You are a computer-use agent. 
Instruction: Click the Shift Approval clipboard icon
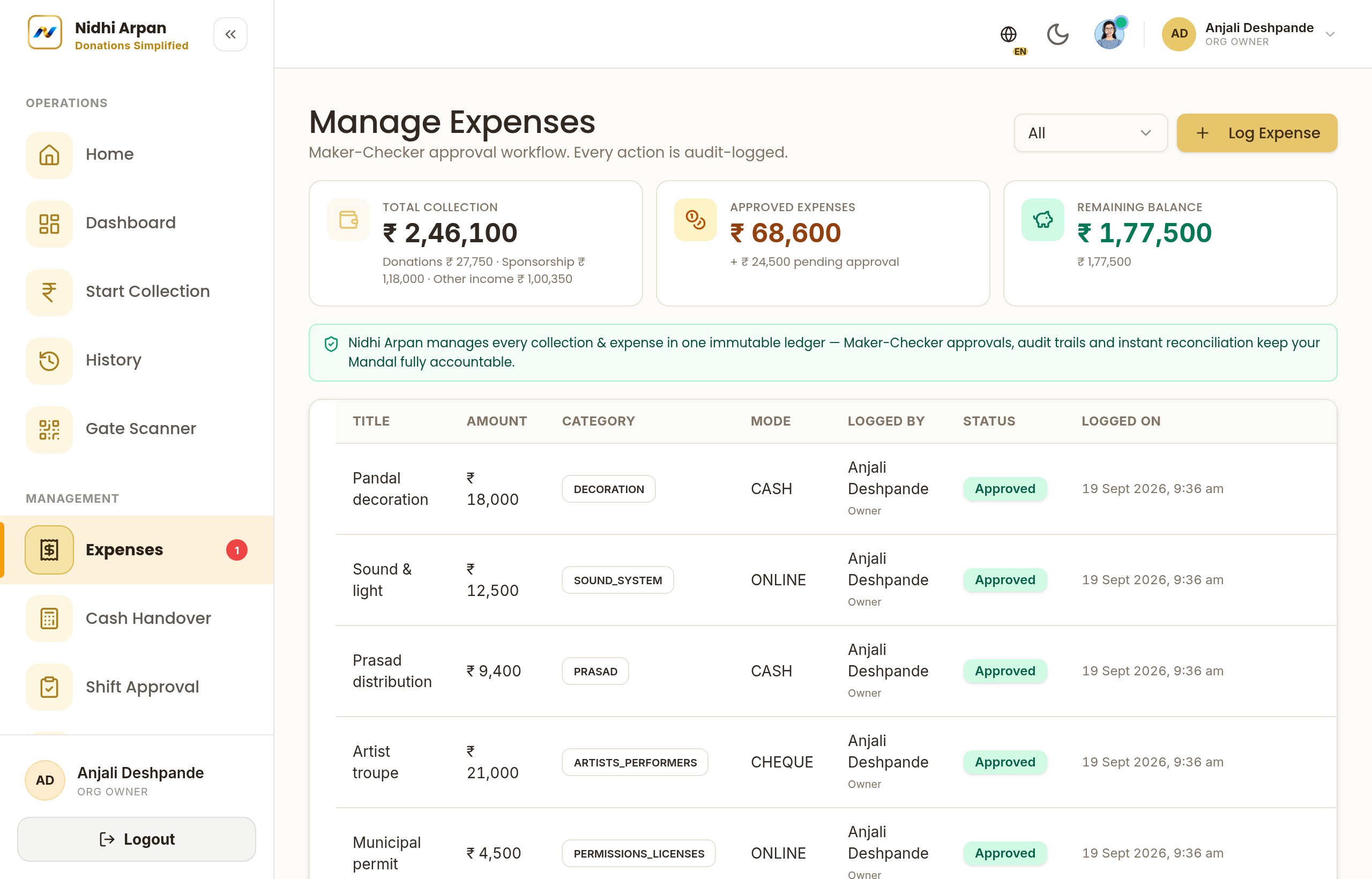[x=49, y=687]
